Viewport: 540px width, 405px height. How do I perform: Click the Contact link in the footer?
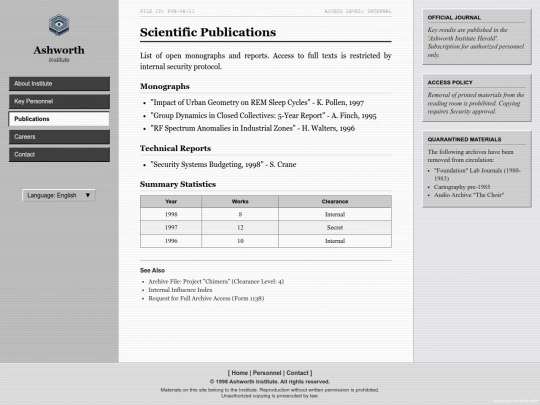click(x=297, y=373)
